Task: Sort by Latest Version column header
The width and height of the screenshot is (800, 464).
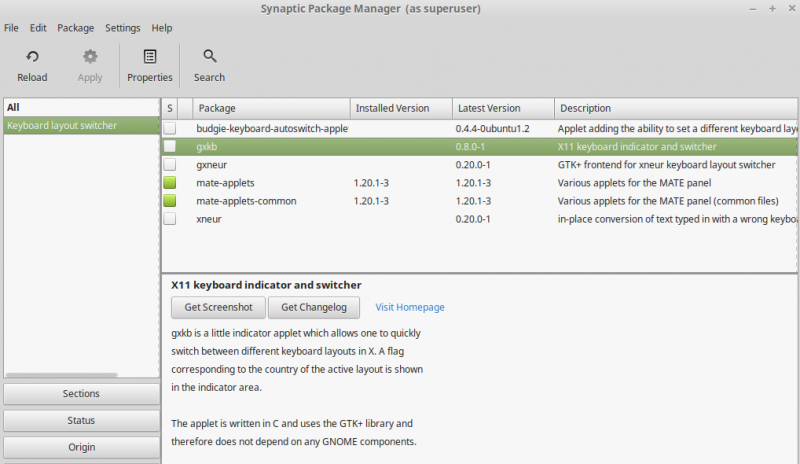Action: pyautogui.click(x=504, y=108)
